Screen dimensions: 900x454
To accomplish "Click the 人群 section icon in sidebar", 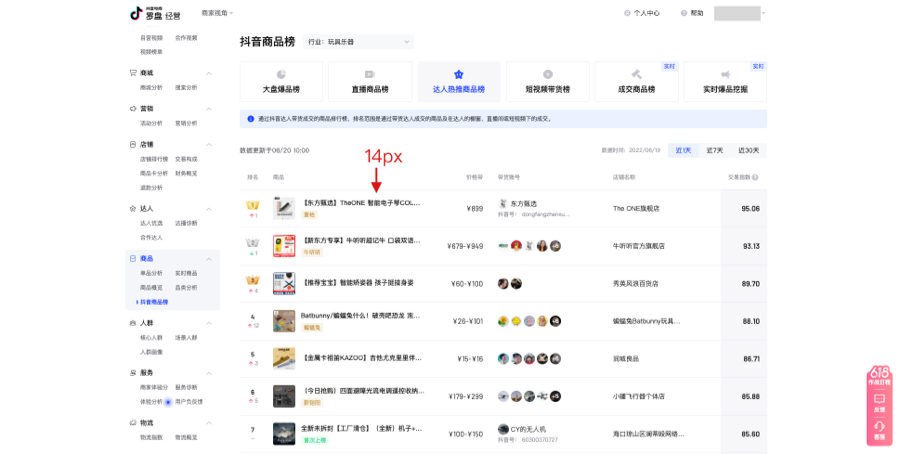I will [x=133, y=323].
